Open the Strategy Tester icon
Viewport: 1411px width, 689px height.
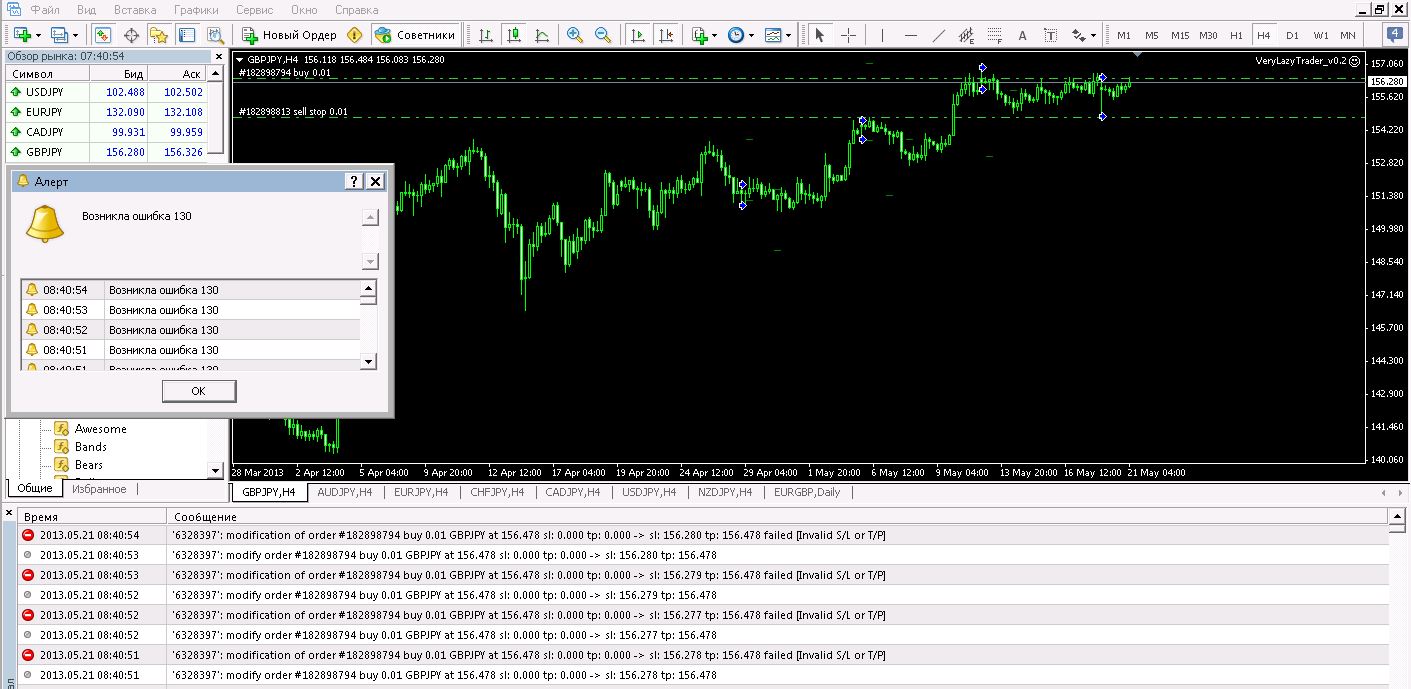[215, 35]
